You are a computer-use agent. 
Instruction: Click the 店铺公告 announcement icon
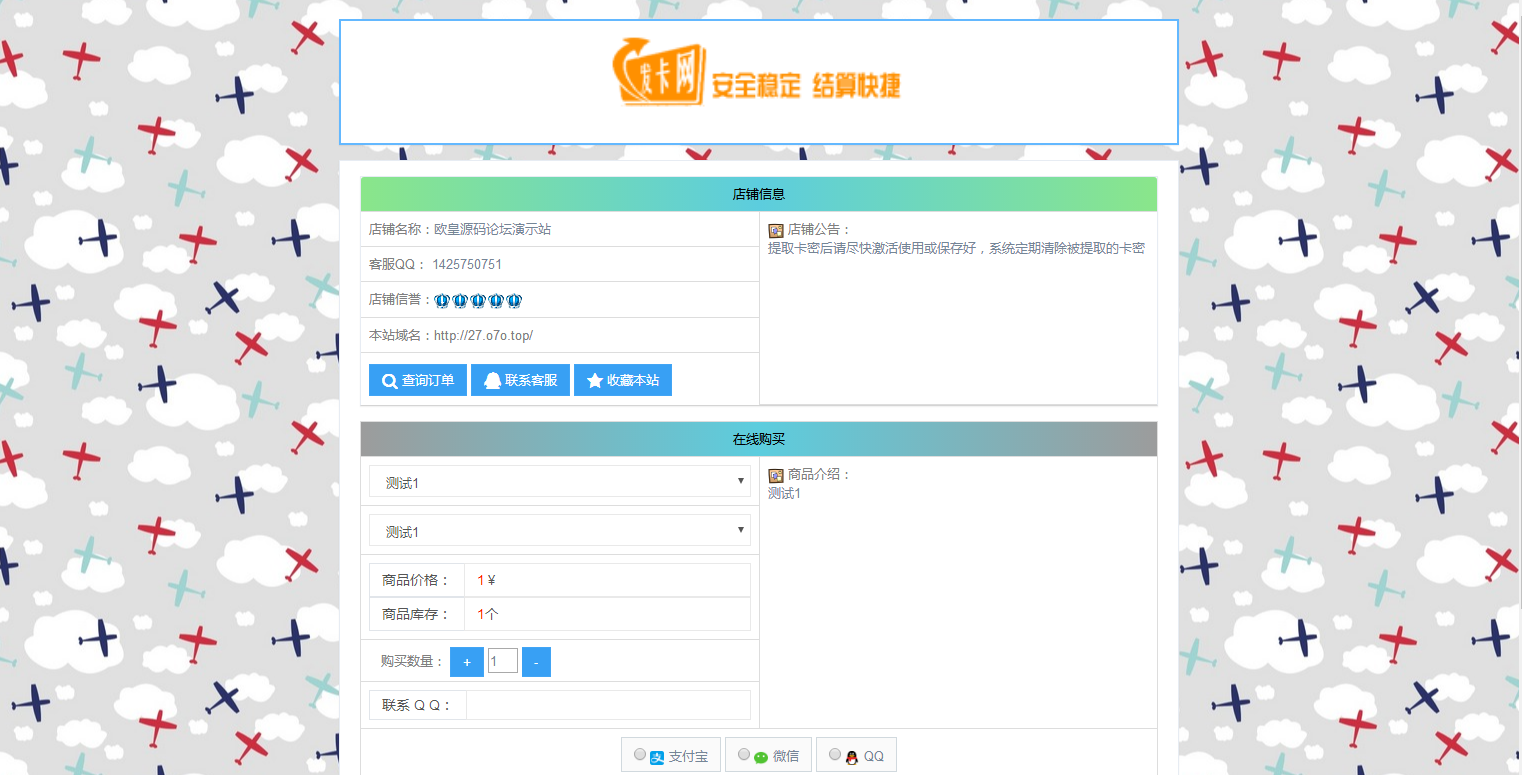(x=774, y=230)
